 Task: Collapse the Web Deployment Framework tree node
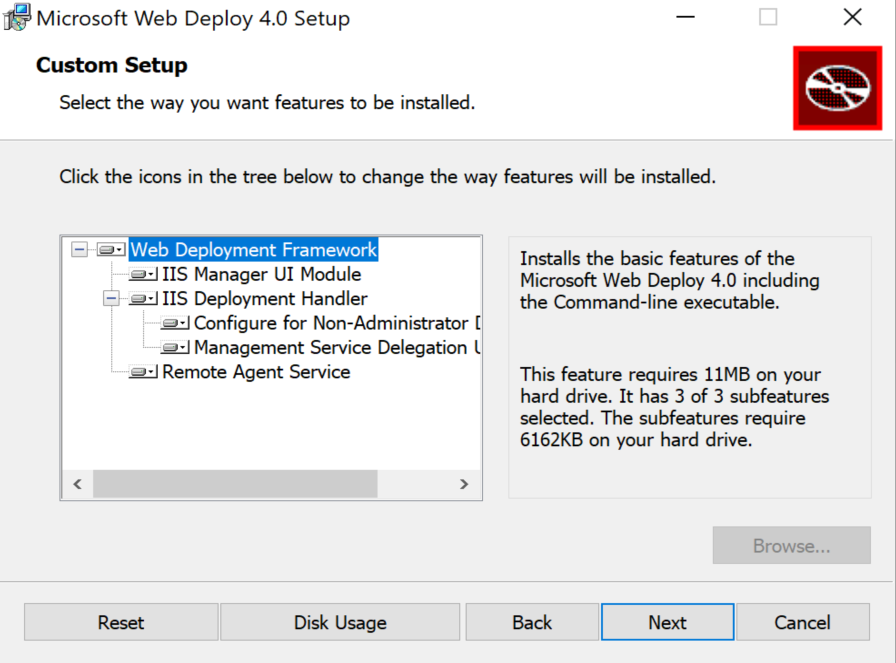[80, 250]
